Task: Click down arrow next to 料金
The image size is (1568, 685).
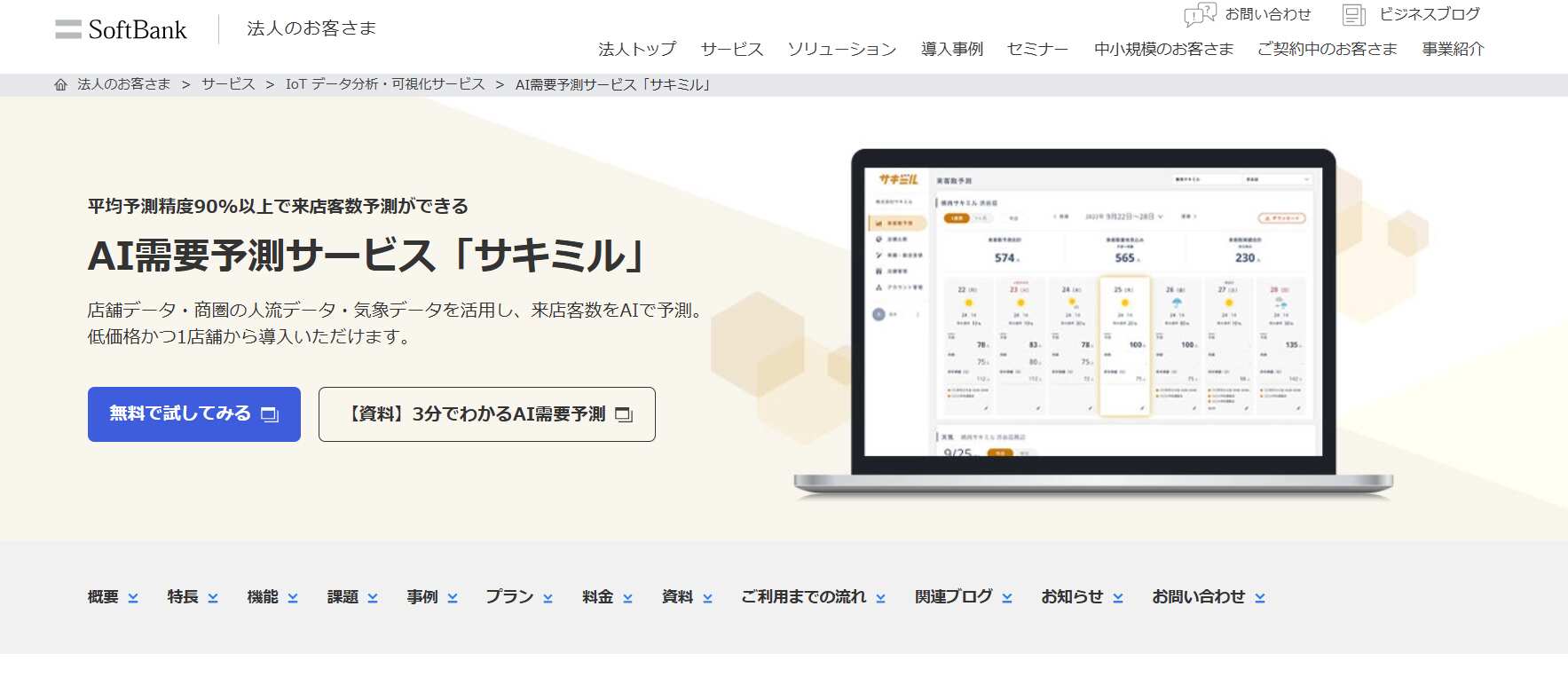Action: (x=627, y=598)
